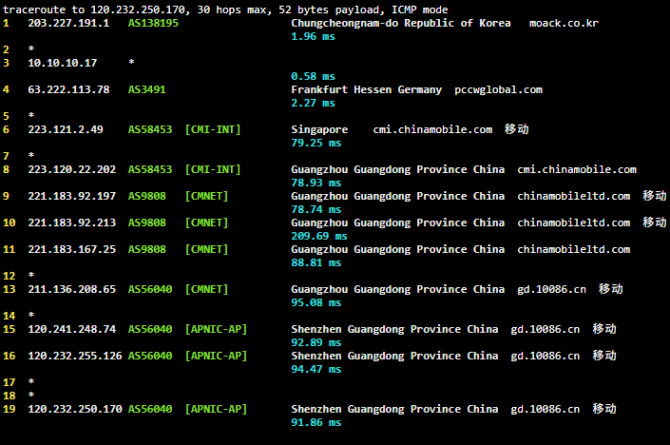Click IP address 221.183.167.25
This screenshot has height=445, width=670.
coord(71,249)
